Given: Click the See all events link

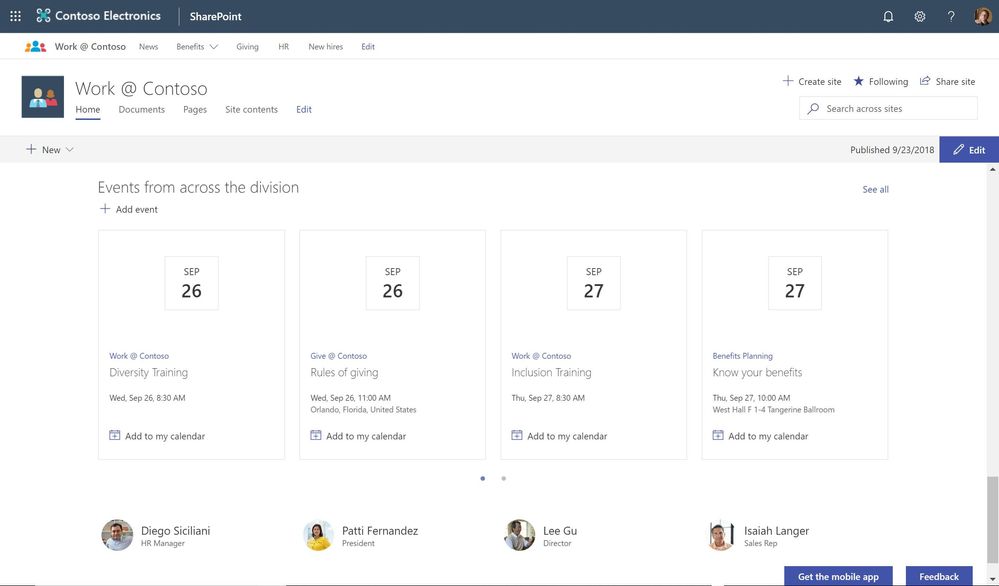Looking at the screenshot, I should coord(875,189).
